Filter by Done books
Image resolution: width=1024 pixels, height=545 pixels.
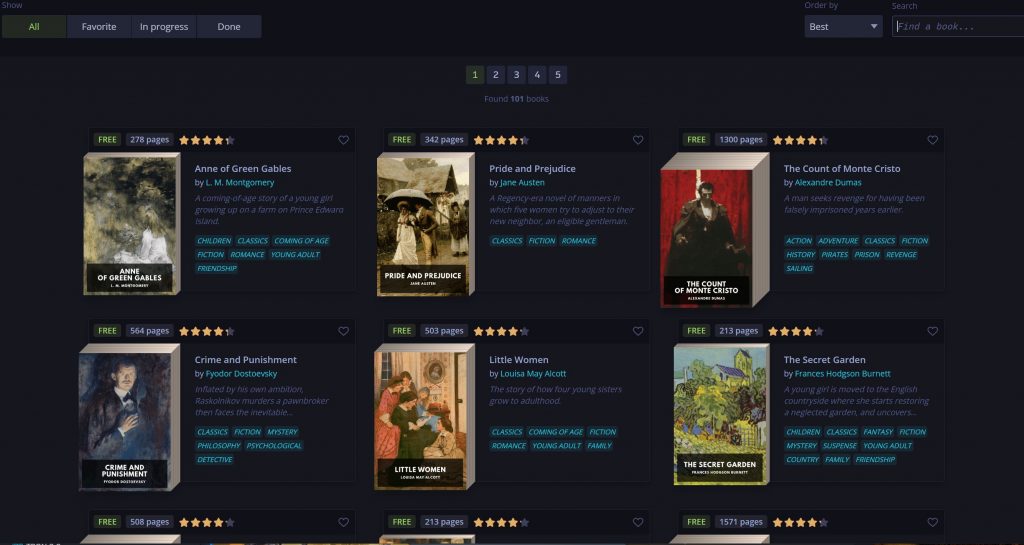[229, 27]
